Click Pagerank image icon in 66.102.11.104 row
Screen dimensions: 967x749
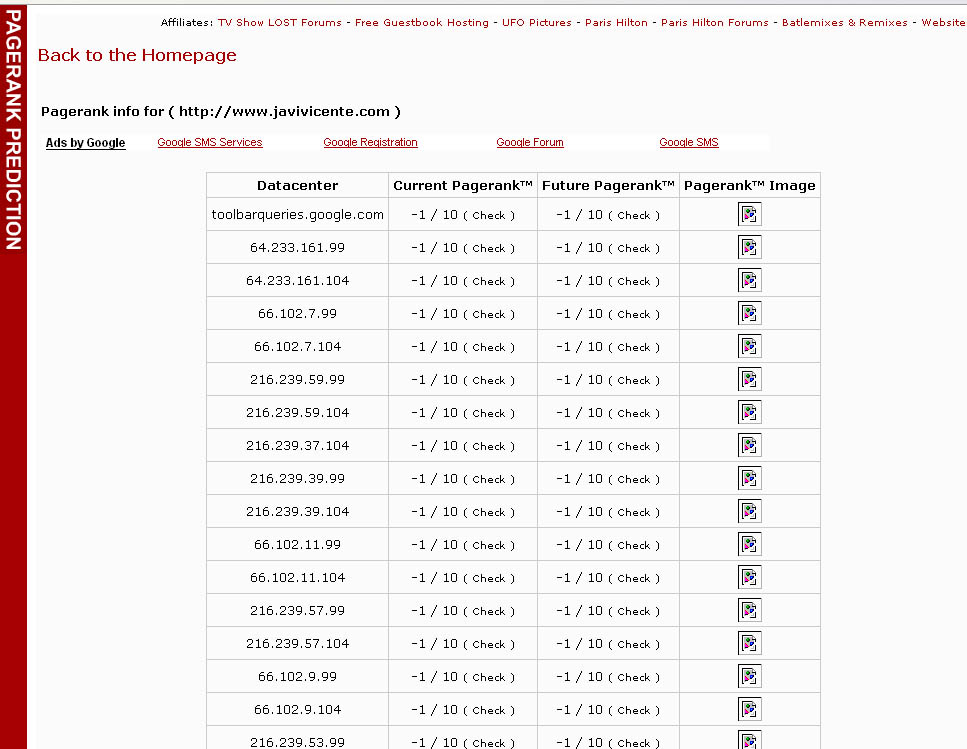click(749, 578)
